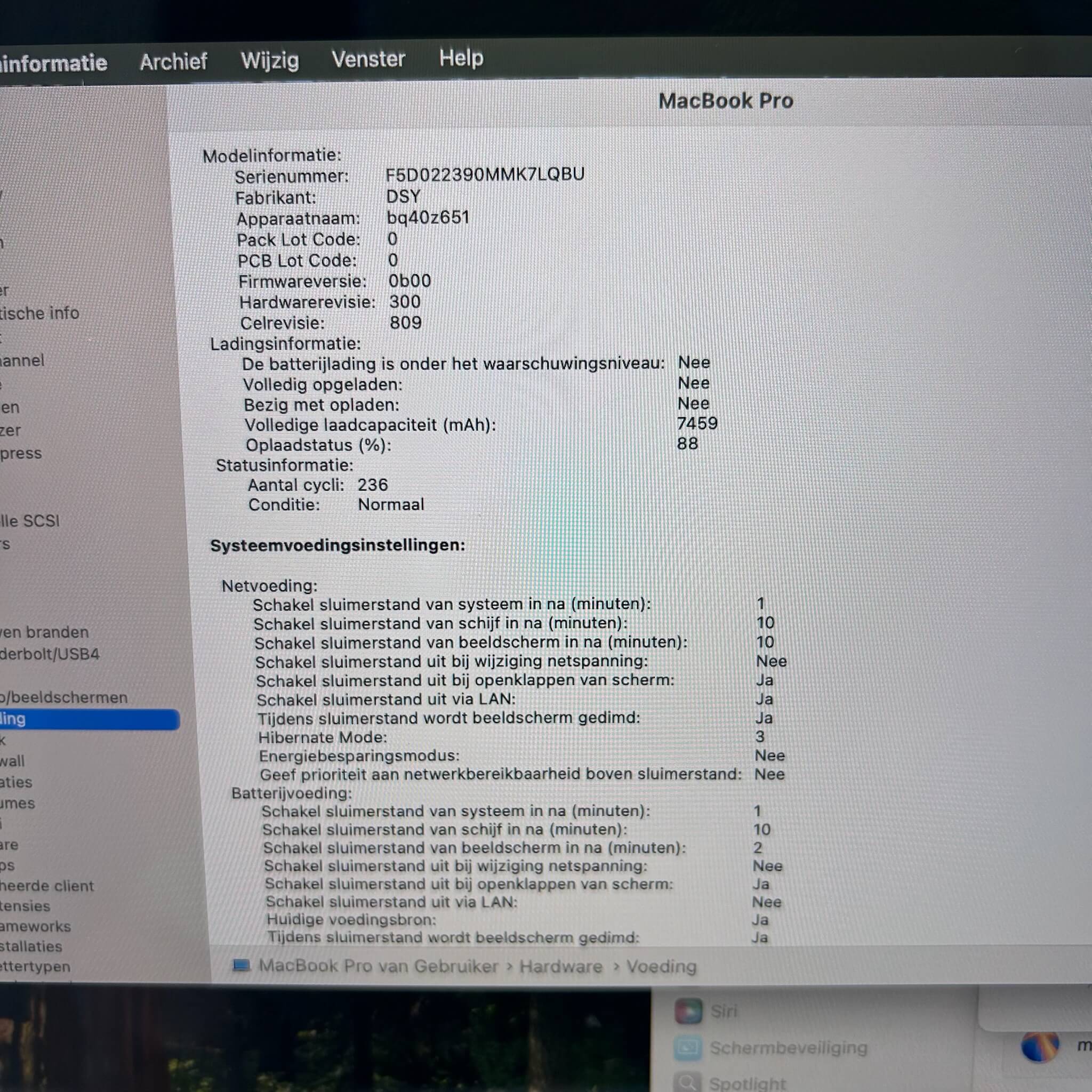Viewport: 1092px width, 1092px height.
Task: Click the serial number F5D022390MMK7LQBU
Action: tap(485, 174)
